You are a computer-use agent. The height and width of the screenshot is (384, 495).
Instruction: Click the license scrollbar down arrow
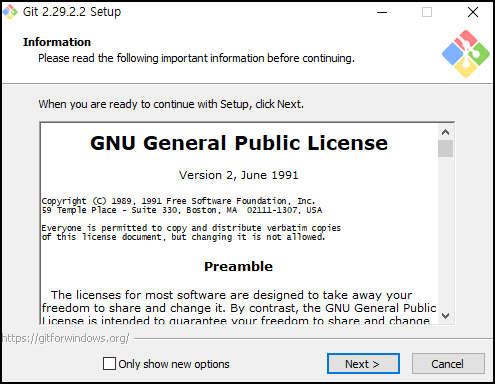pyautogui.click(x=445, y=316)
